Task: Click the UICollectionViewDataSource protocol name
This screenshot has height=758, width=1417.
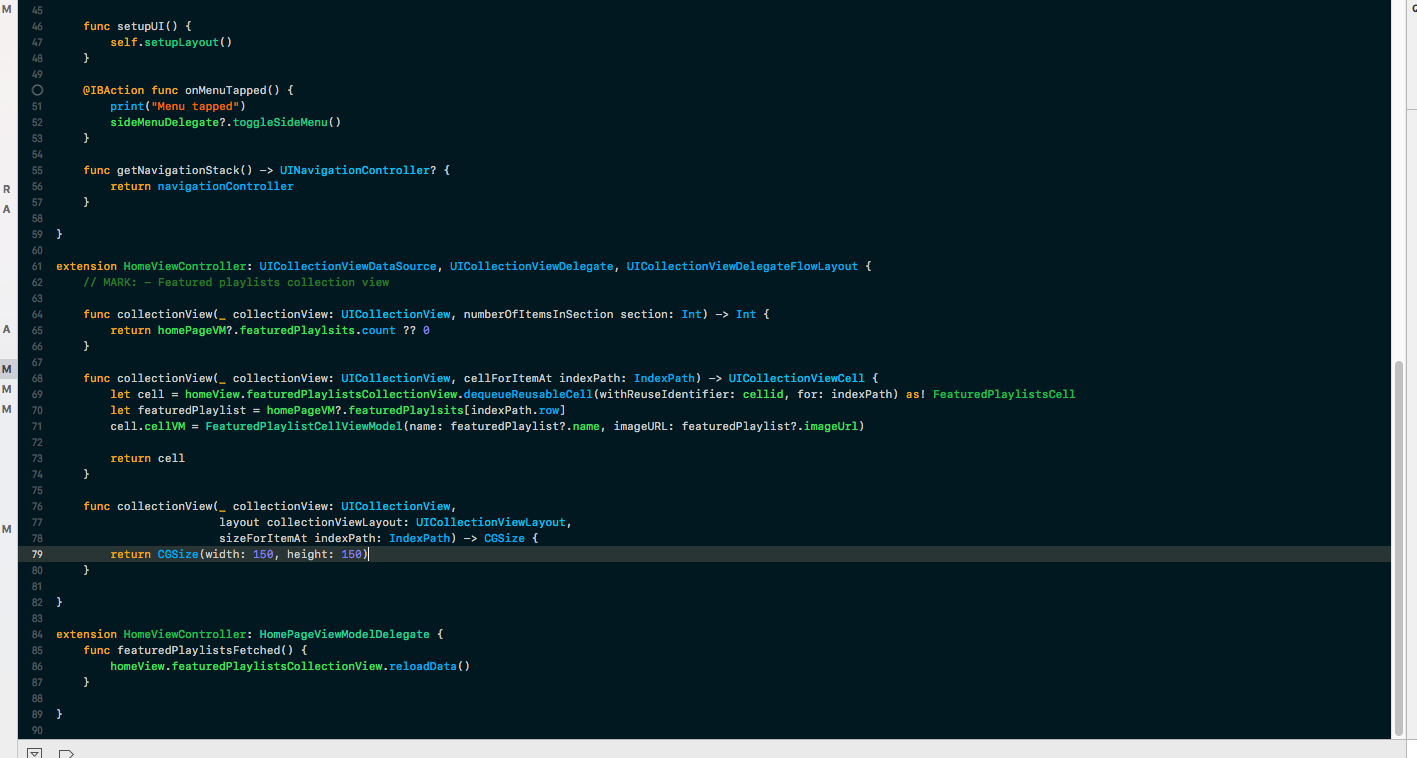Action: tap(348, 266)
